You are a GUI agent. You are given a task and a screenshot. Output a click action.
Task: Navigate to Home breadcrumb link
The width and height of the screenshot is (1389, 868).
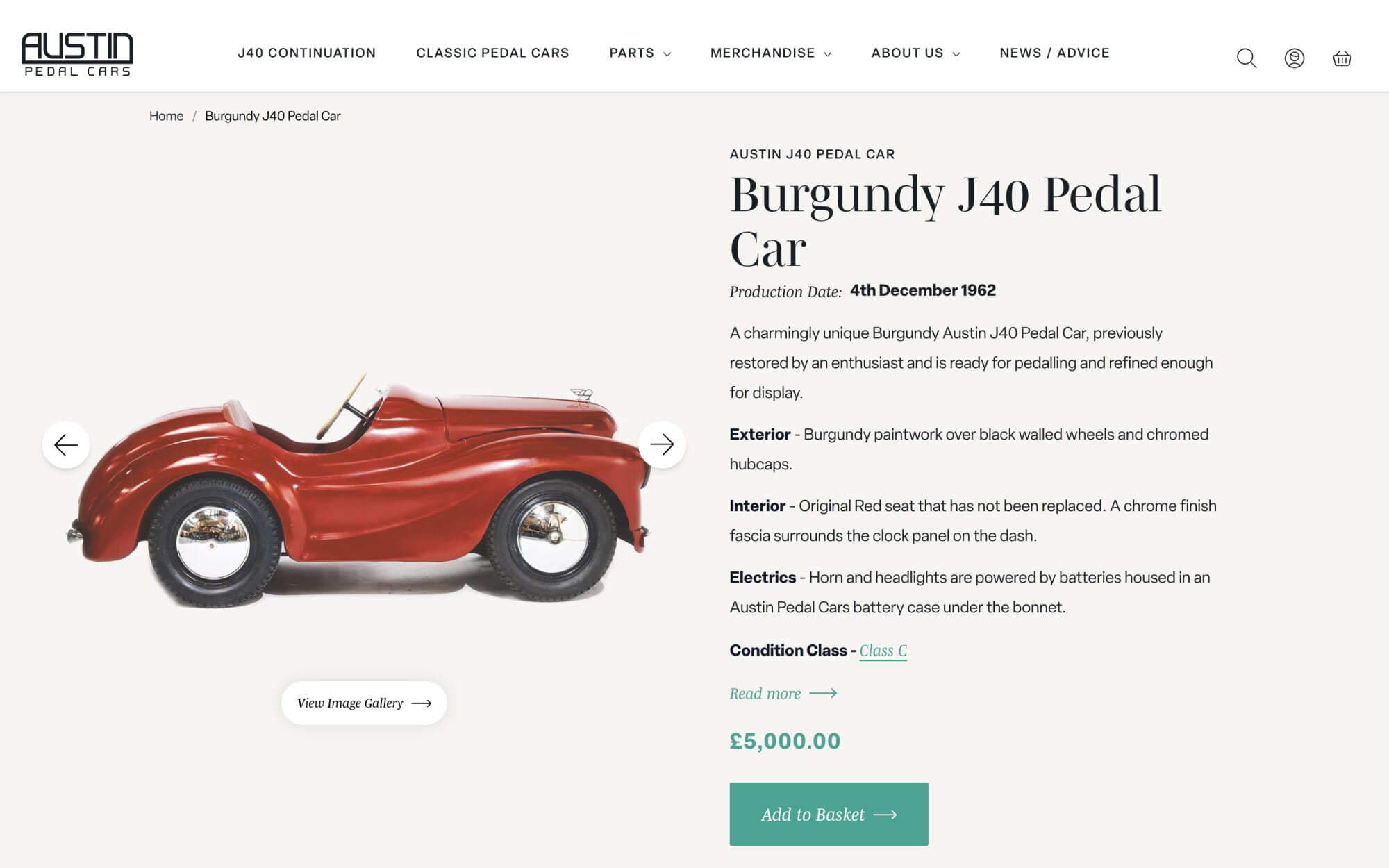(x=166, y=116)
